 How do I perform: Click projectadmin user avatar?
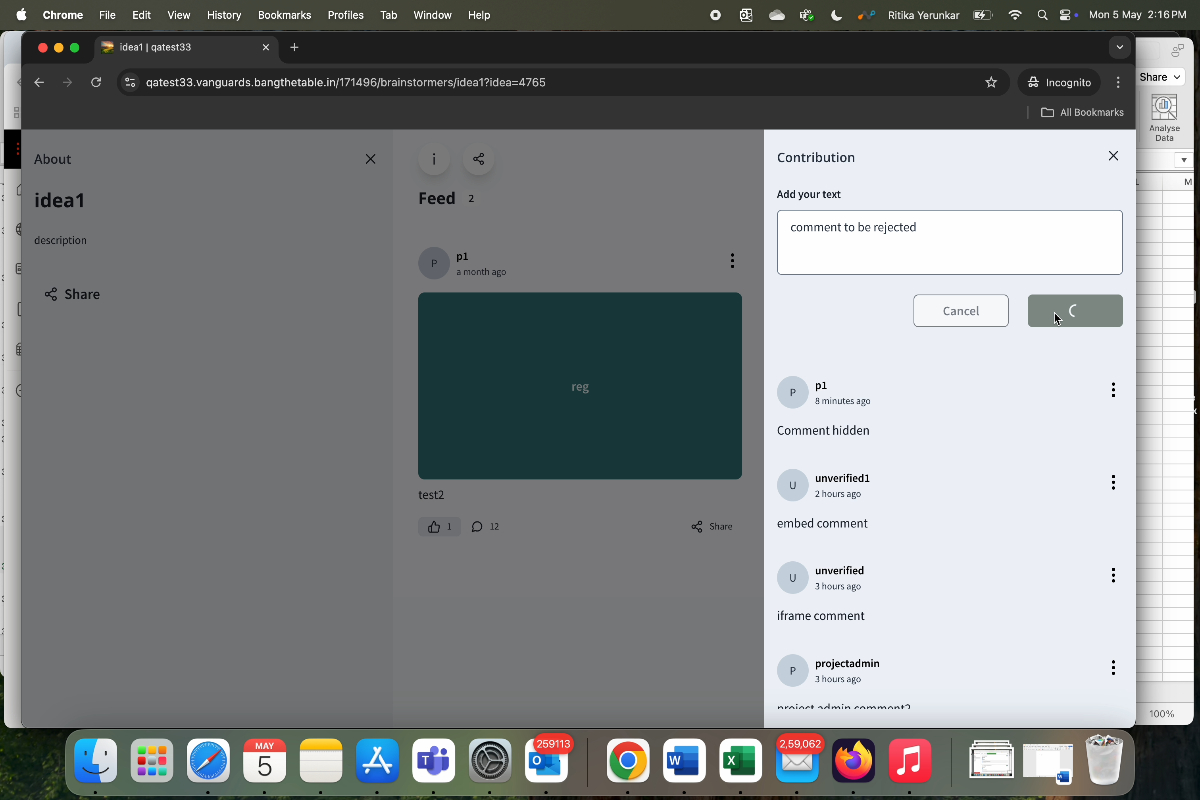pyautogui.click(x=792, y=670)
